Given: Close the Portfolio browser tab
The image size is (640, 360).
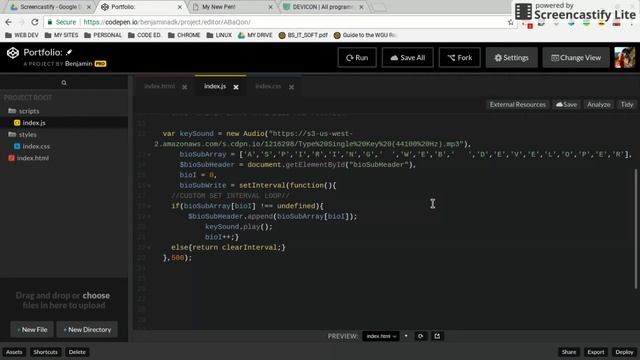Looking at the screenshot, I should coord(180,7).
